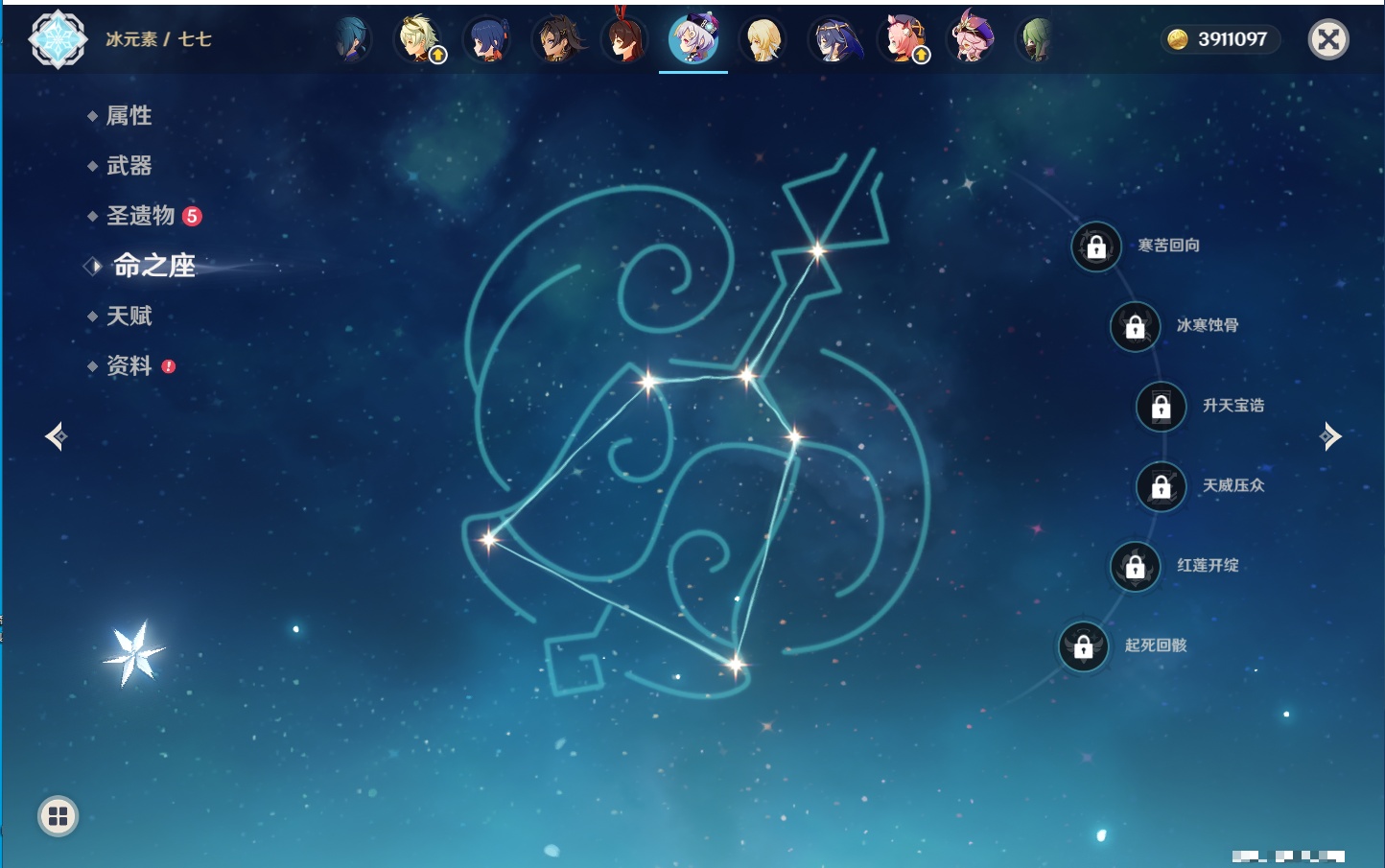Select the dark-brown-haired Zhongli portrait

coord(557,40)
